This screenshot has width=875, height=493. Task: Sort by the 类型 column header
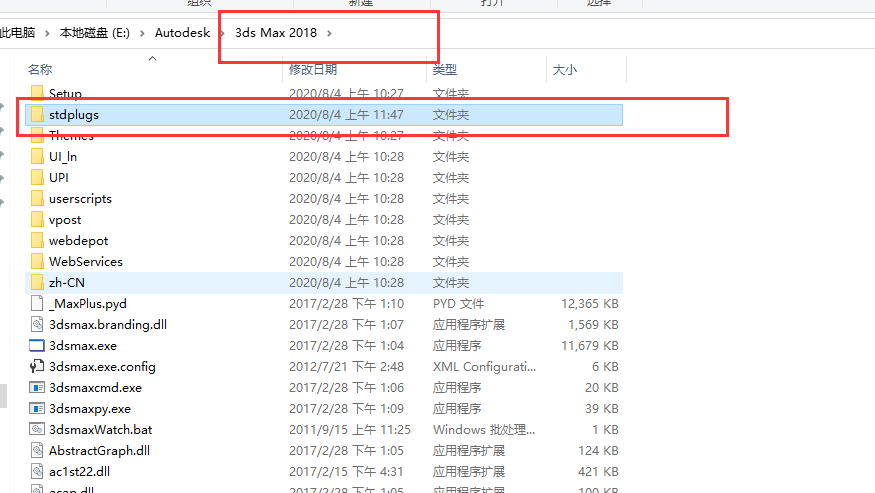(x=445, y=70)
